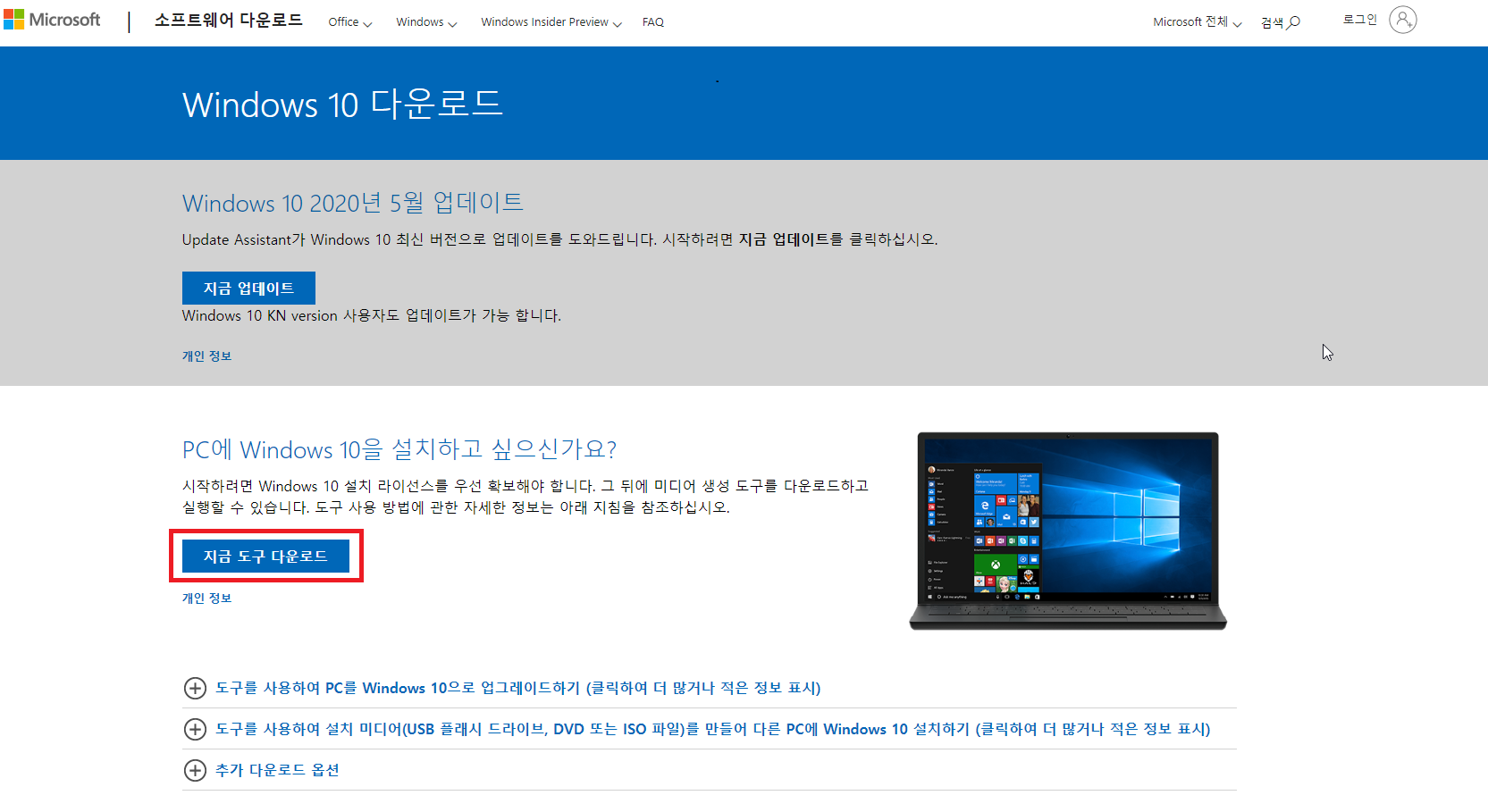
Task: Open the Windows dropdown menu
Action: point(426,22)
